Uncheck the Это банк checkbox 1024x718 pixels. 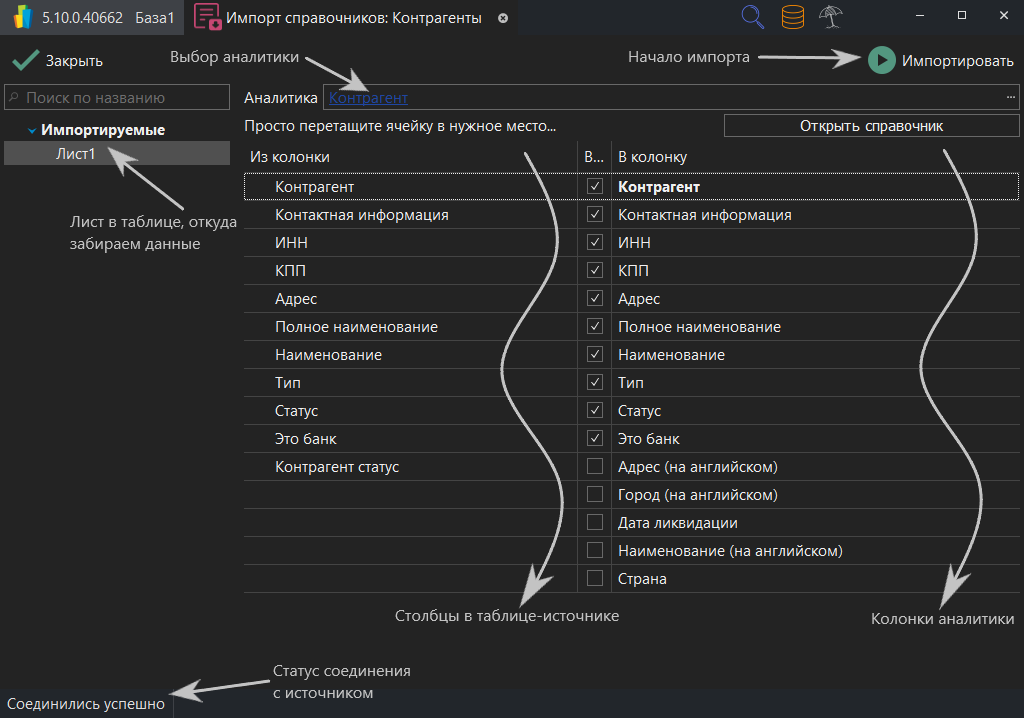(595, 438)
